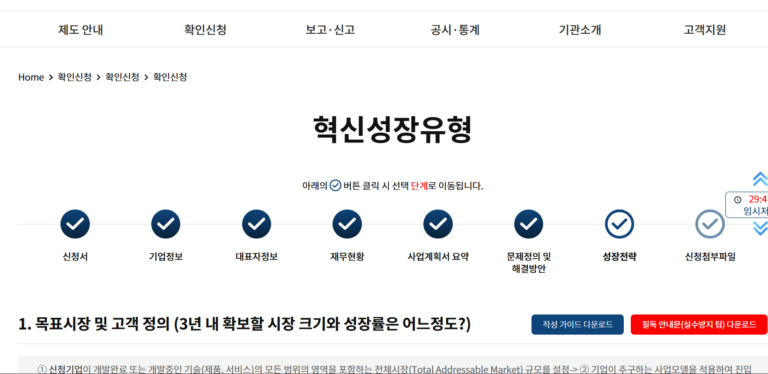
Task: Click the 기업정보 step check icon
Action: pos(166,224)
